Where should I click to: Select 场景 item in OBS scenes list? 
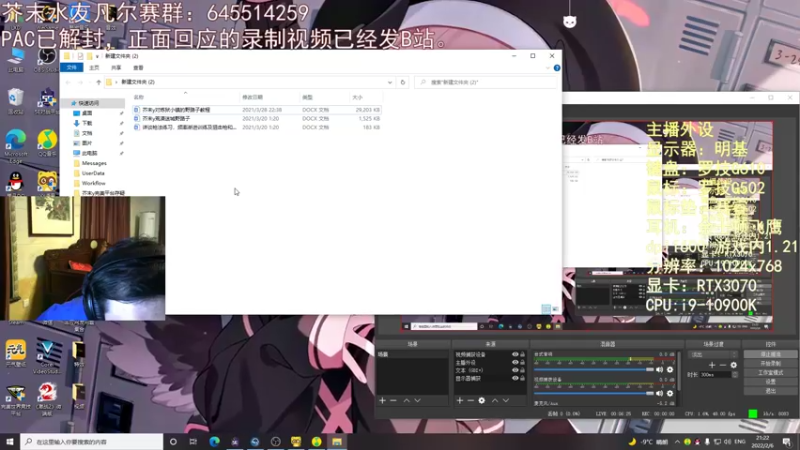point(412,354)
